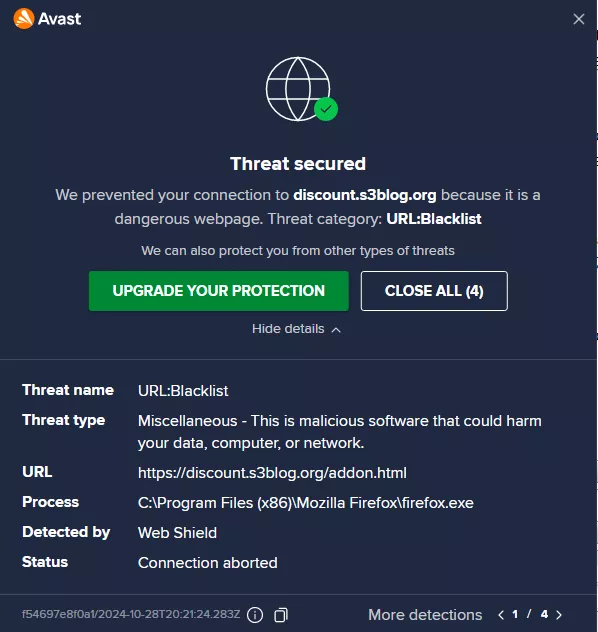Viewport: 598px width, 632px height.
Task: Go to previous detection arrow
Action: [x=501, y=615]
